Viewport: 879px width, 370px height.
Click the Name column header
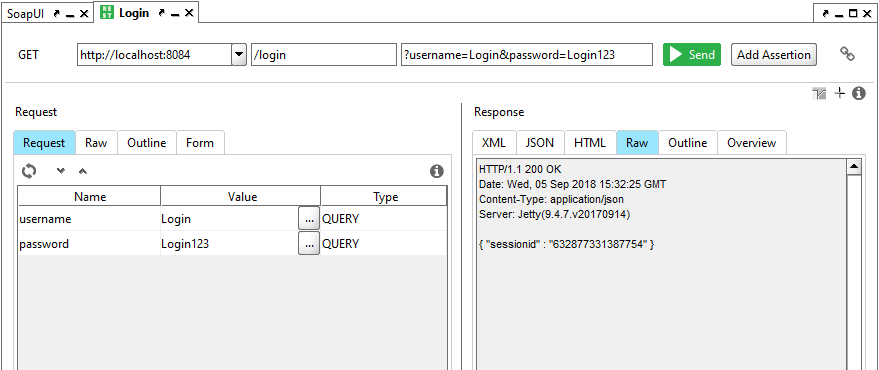pyautogui.click(x=90, y=197)
